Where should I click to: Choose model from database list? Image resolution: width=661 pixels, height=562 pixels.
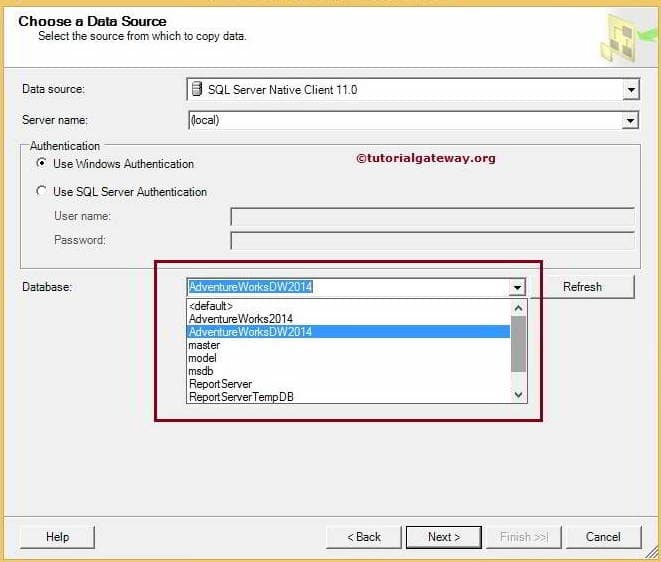tap(348, 358)
